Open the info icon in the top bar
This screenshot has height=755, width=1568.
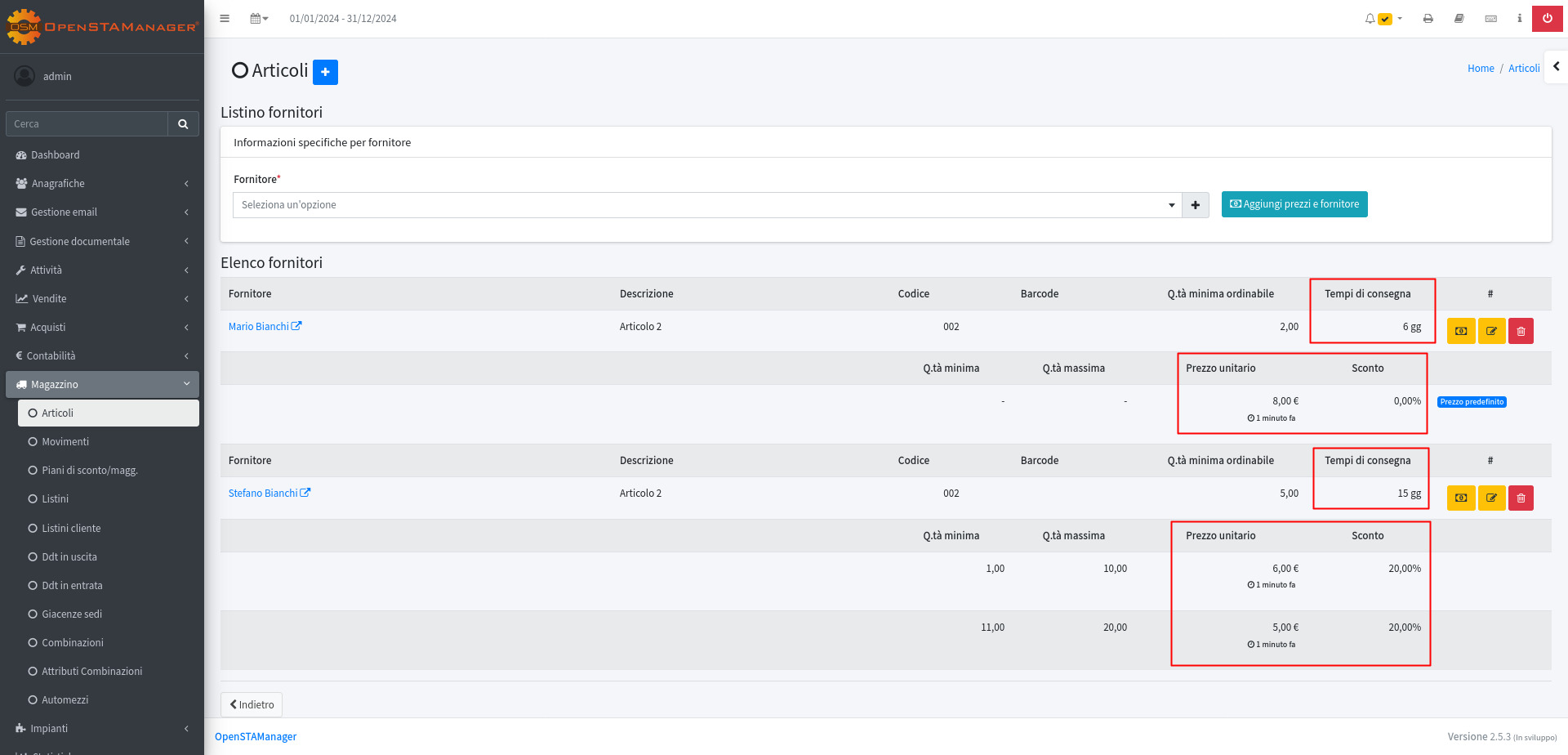(1519, 19)
